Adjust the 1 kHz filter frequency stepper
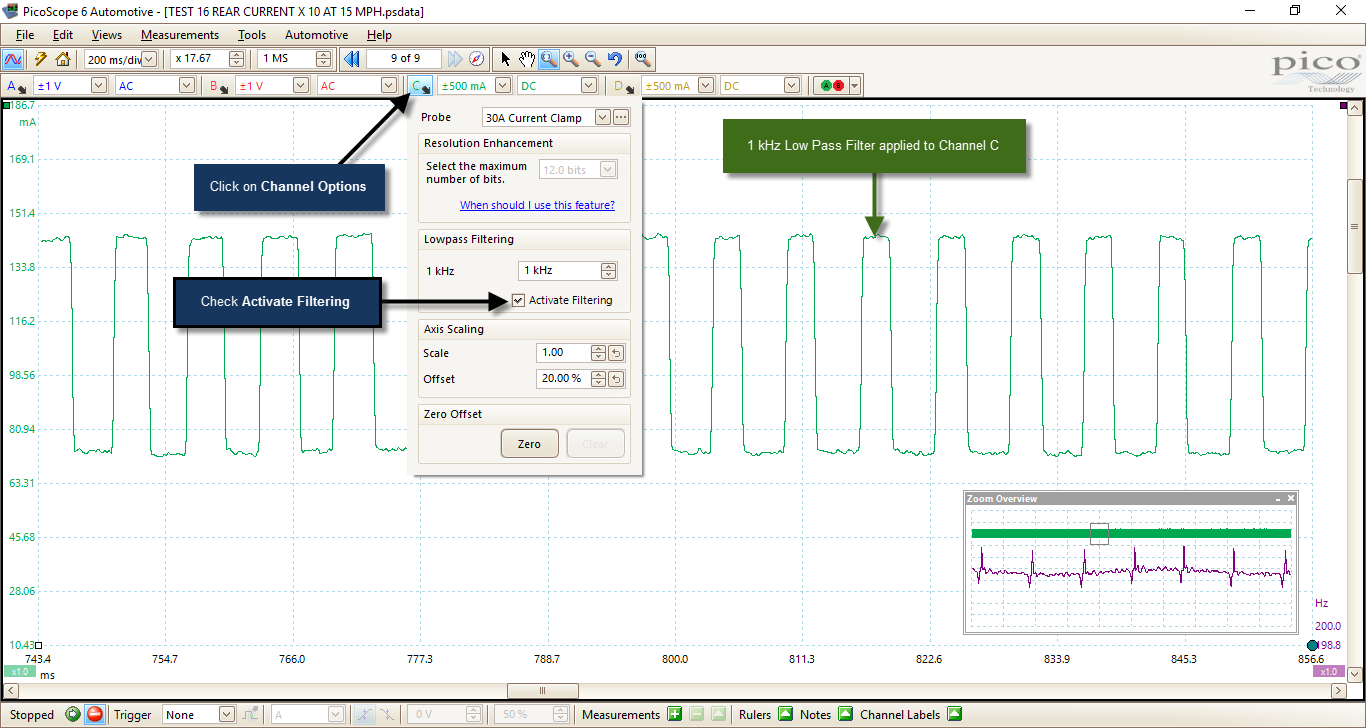The height and width of the screenshot is (728, 1366). click(x=609, y=270)
